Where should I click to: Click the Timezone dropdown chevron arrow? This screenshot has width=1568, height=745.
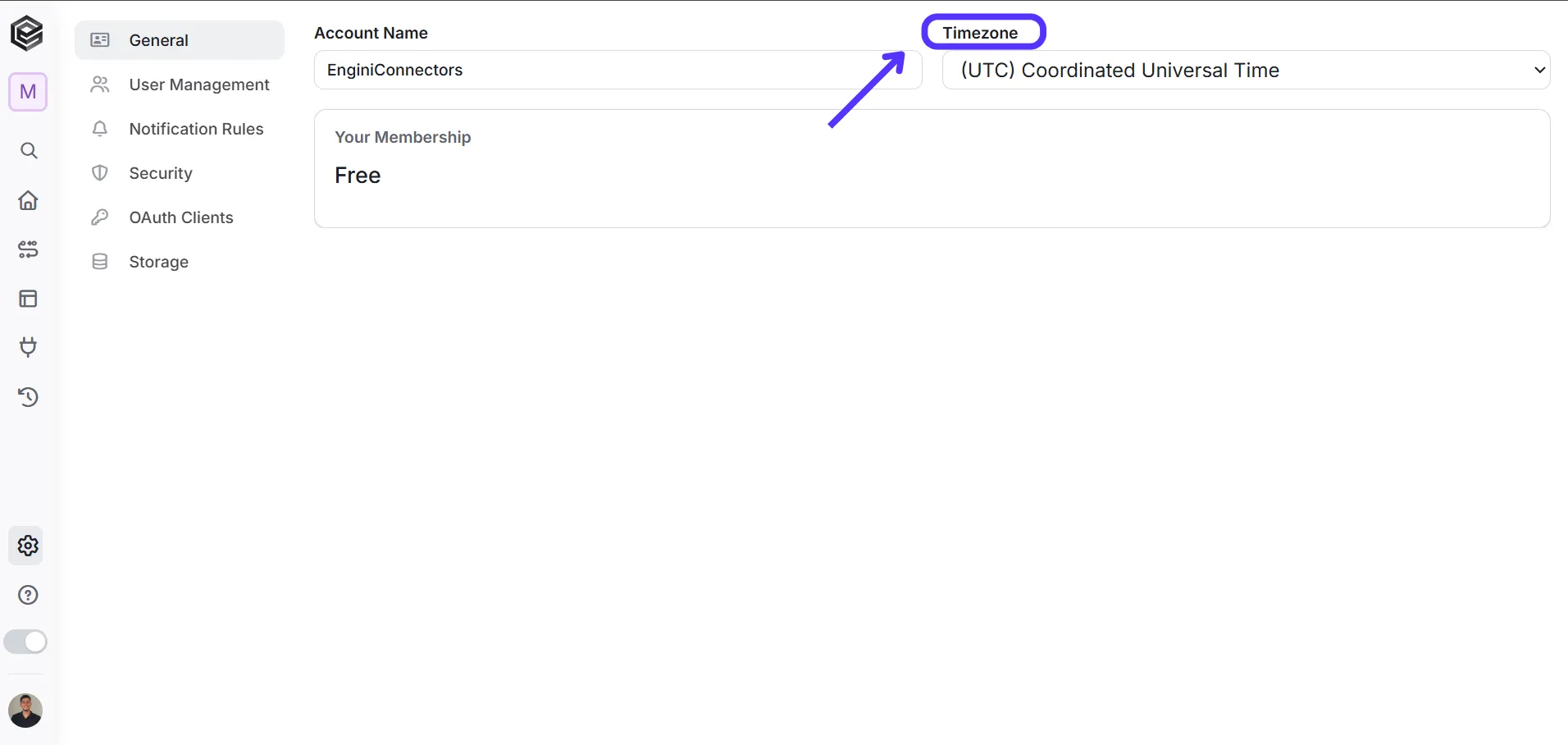tap(1539, 71)
